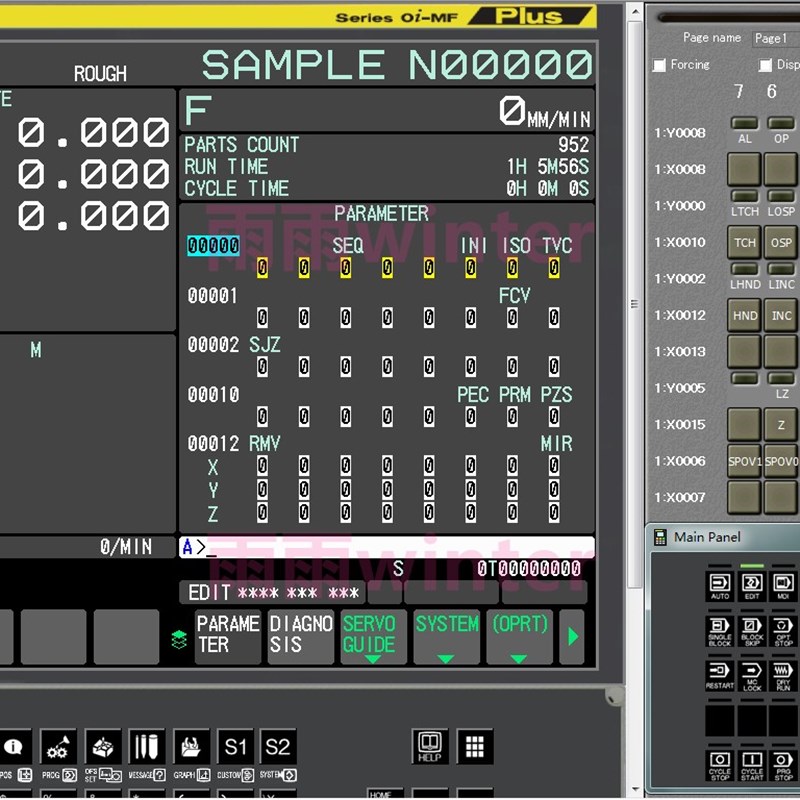Click the blank button in row 1:X0008 column 6
The height and width of the screenshot is (800, 800).
coord(781,169)
